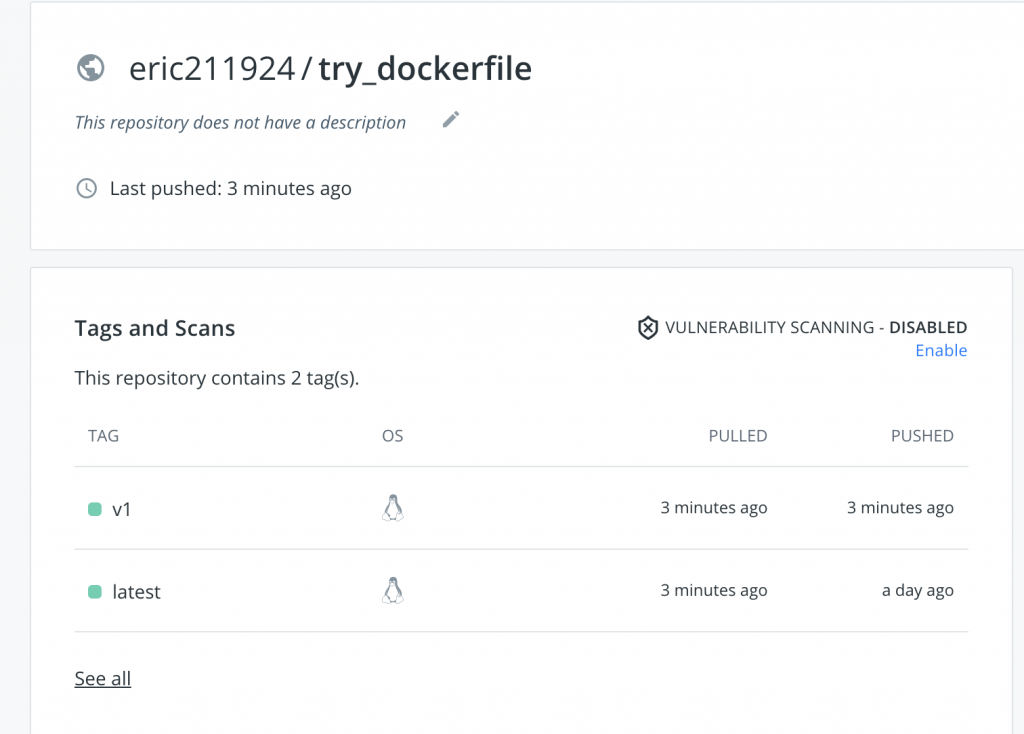Viewport: 1024px width, 734px height.
Task: Click the Linux penguin icon in latest row
Action: click(393, 591)
